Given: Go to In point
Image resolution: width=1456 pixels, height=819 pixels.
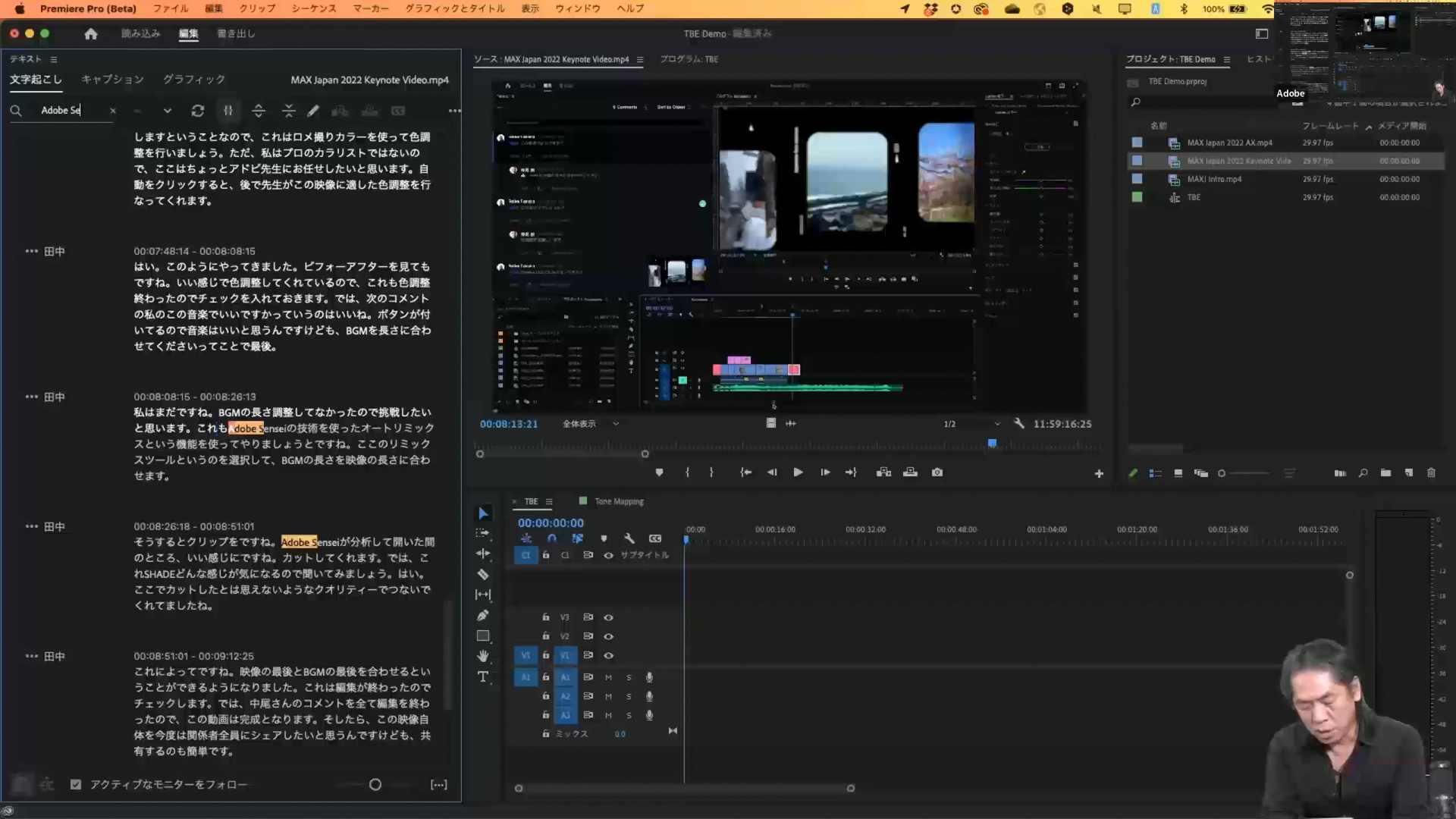Looking at the screenshot, I should pyautogui.click(x=746, y=472).
